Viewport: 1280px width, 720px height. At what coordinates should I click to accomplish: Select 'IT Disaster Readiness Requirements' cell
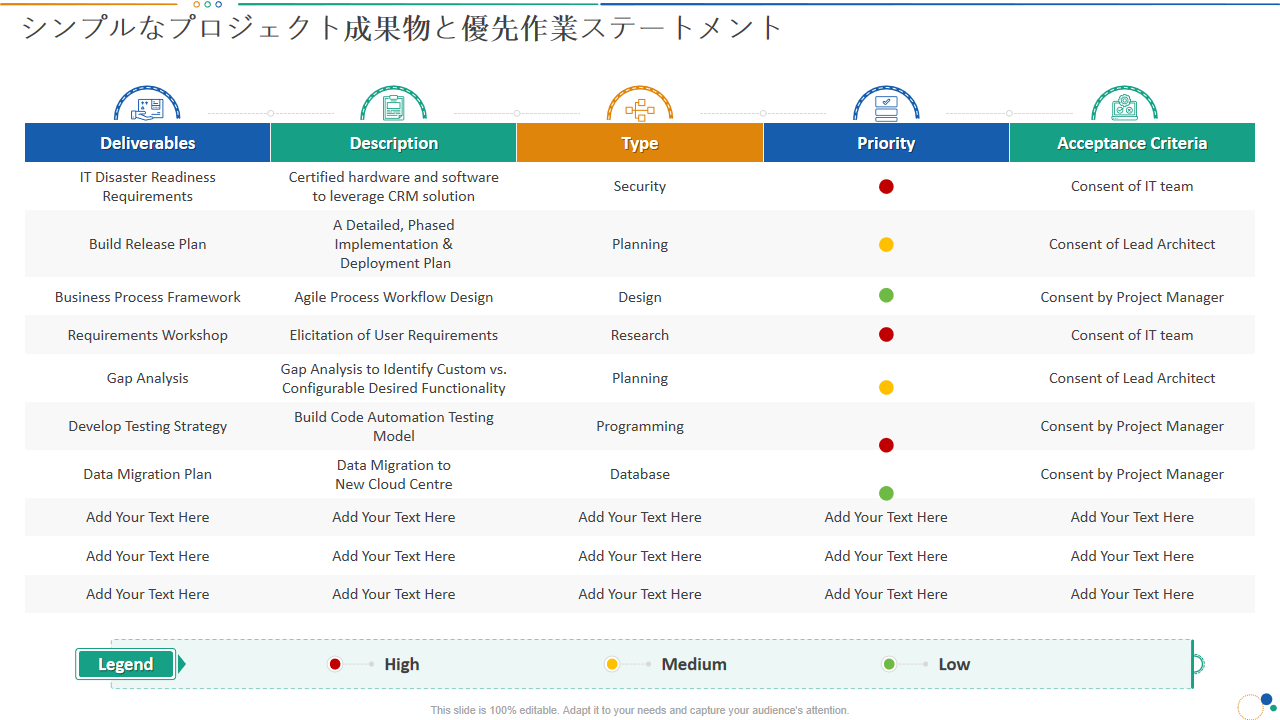click(148, 186)
